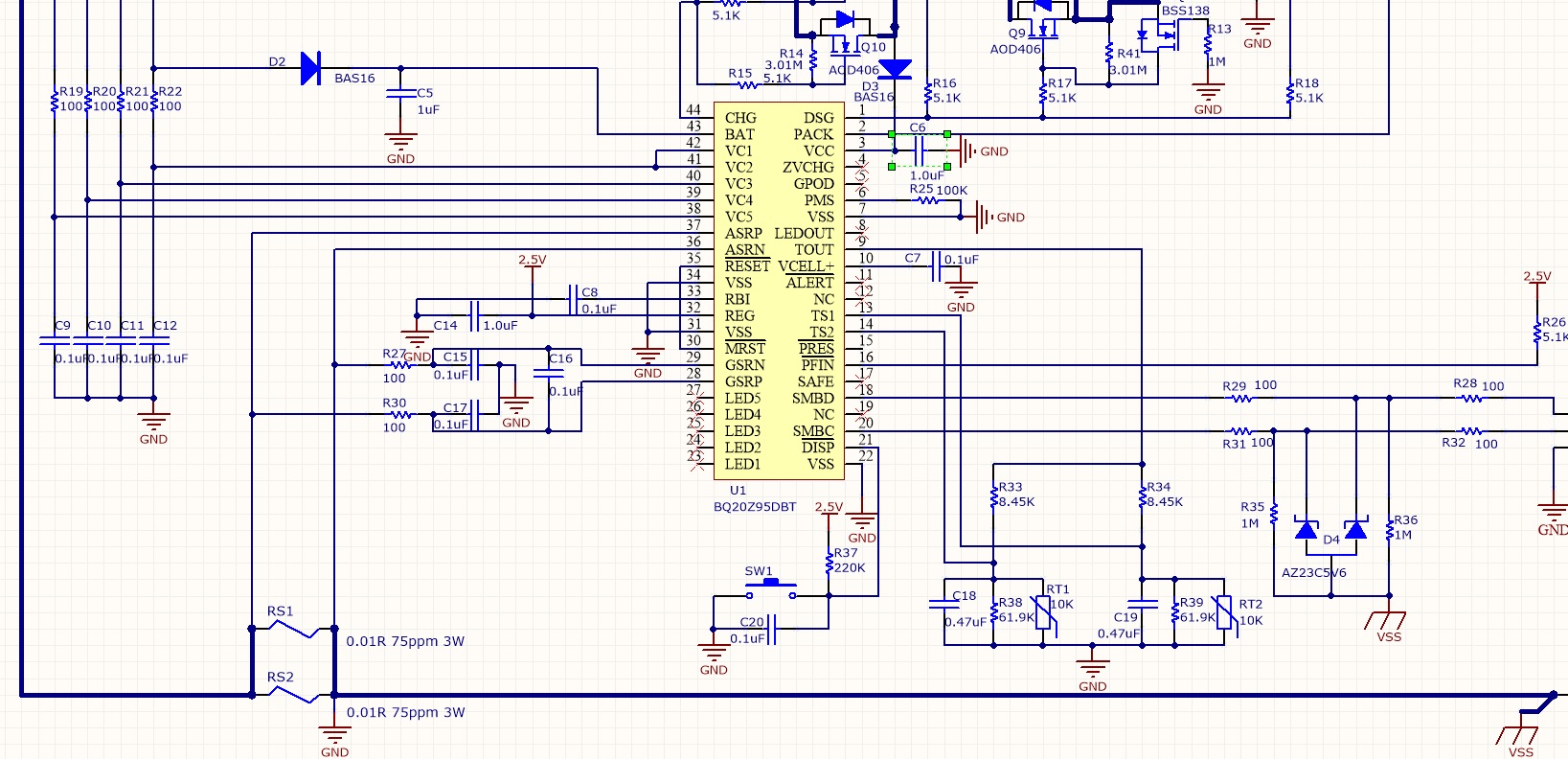Click the U1 designator label
The width and height of the screenshot is (1568, 760).
(738, 490)
